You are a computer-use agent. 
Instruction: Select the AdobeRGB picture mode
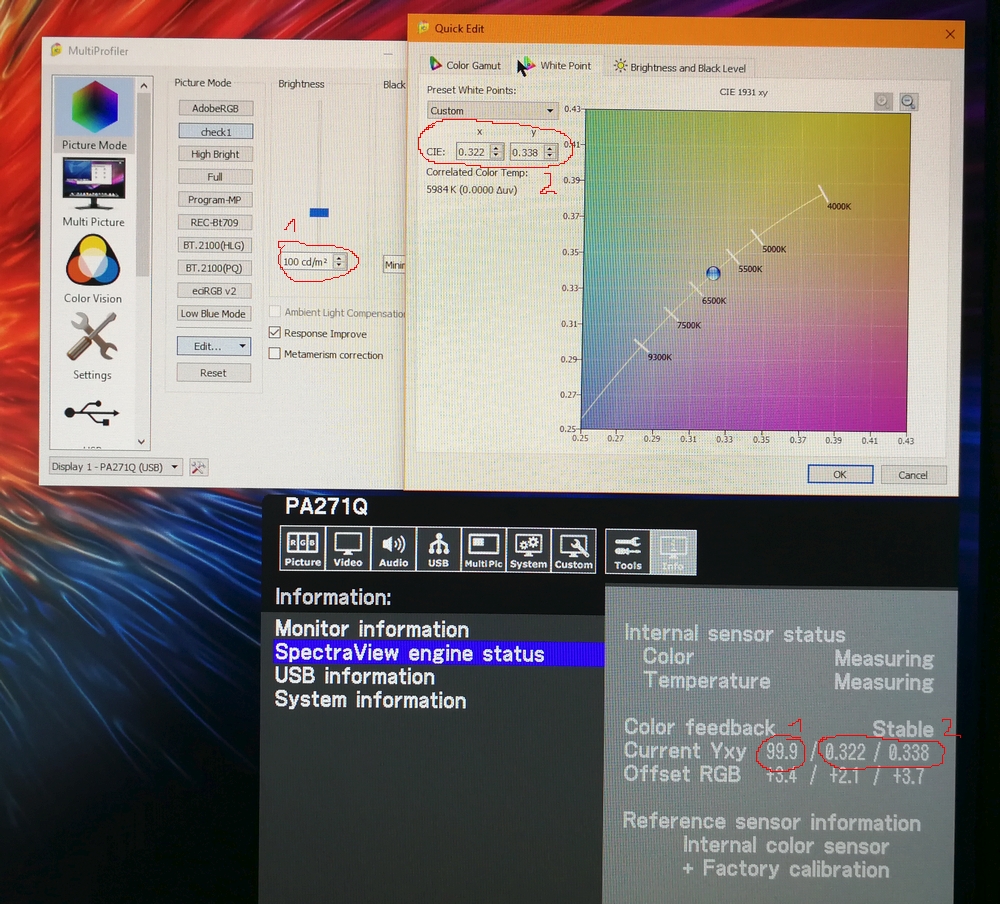[x=215, y=108]
